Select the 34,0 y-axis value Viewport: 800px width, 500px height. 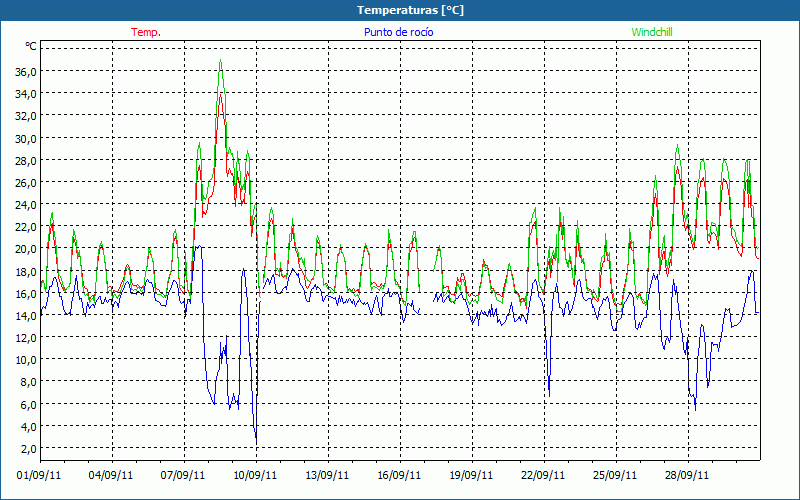point(26,93)
